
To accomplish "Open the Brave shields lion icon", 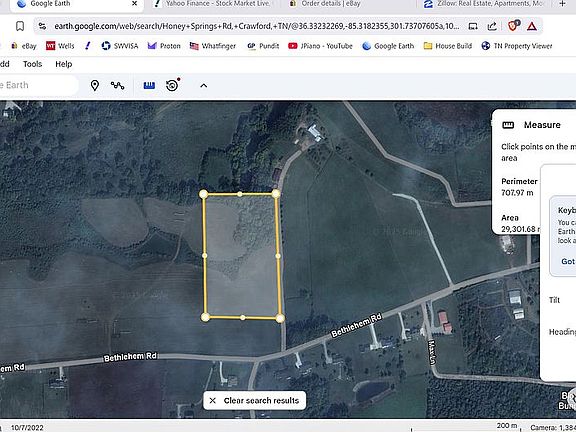I will tap(513, 25).
